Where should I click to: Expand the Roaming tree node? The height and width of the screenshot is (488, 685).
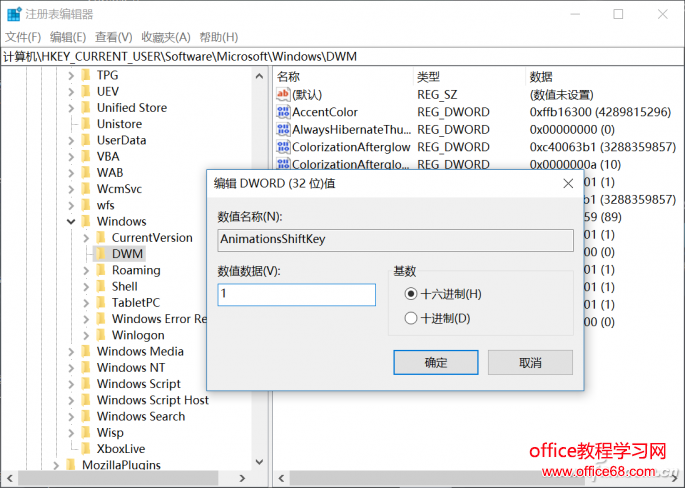86,270
